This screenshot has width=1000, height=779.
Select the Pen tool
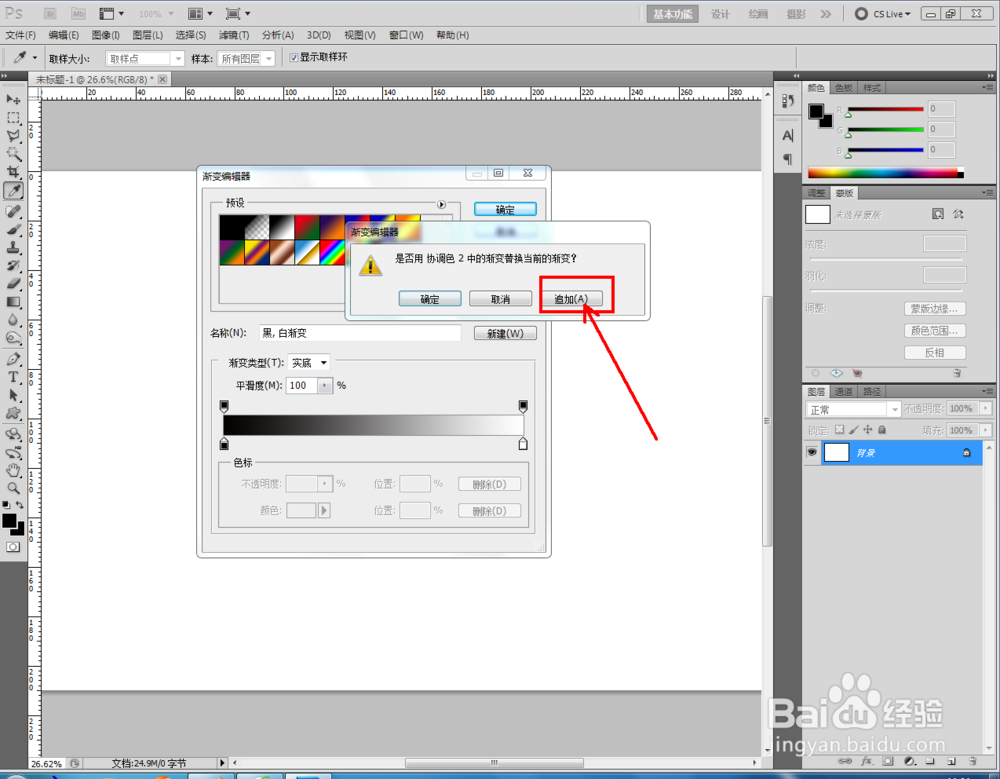point(13,359)
